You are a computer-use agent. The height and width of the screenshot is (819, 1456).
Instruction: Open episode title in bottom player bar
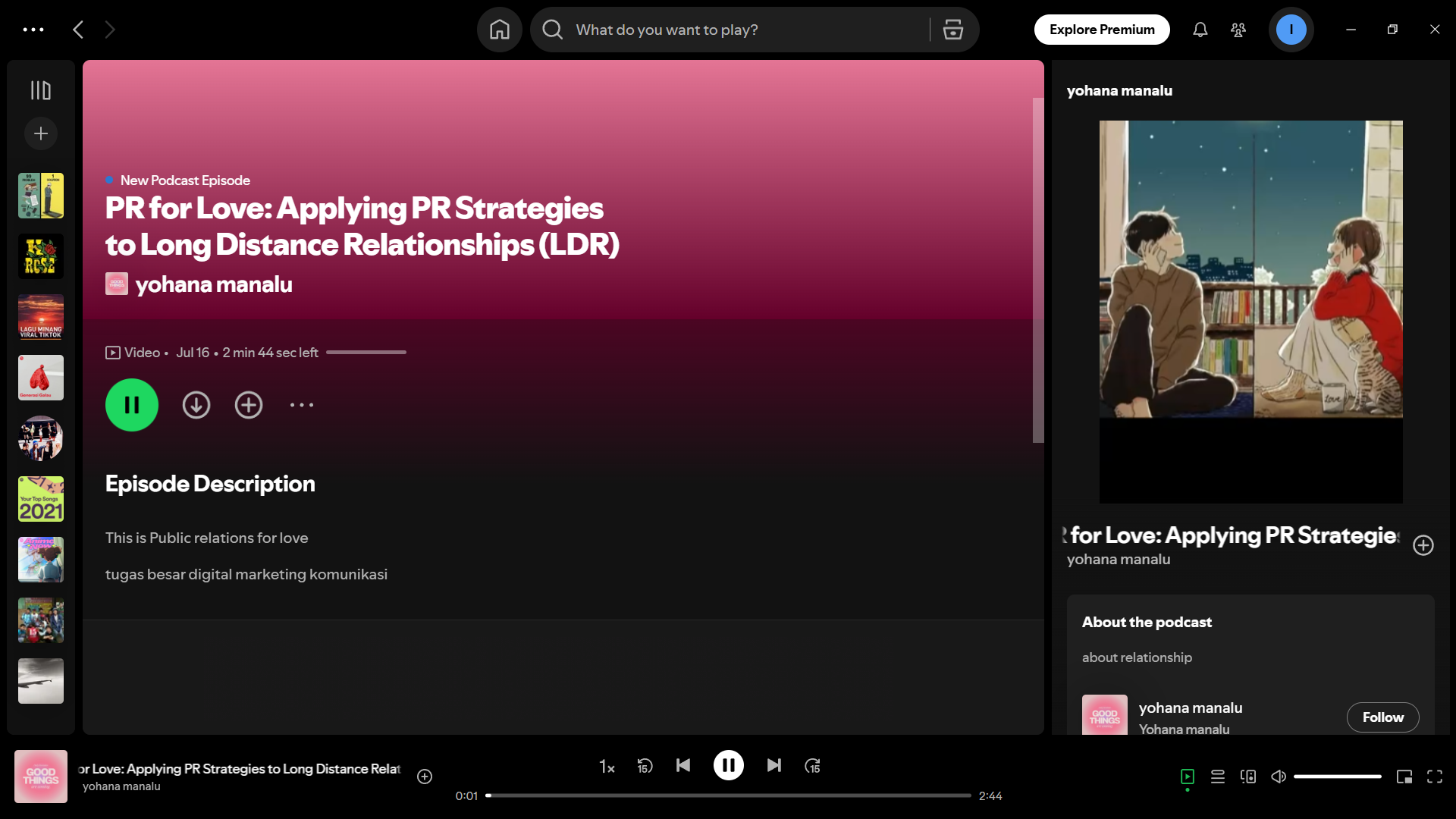click(x=240, y=769)
